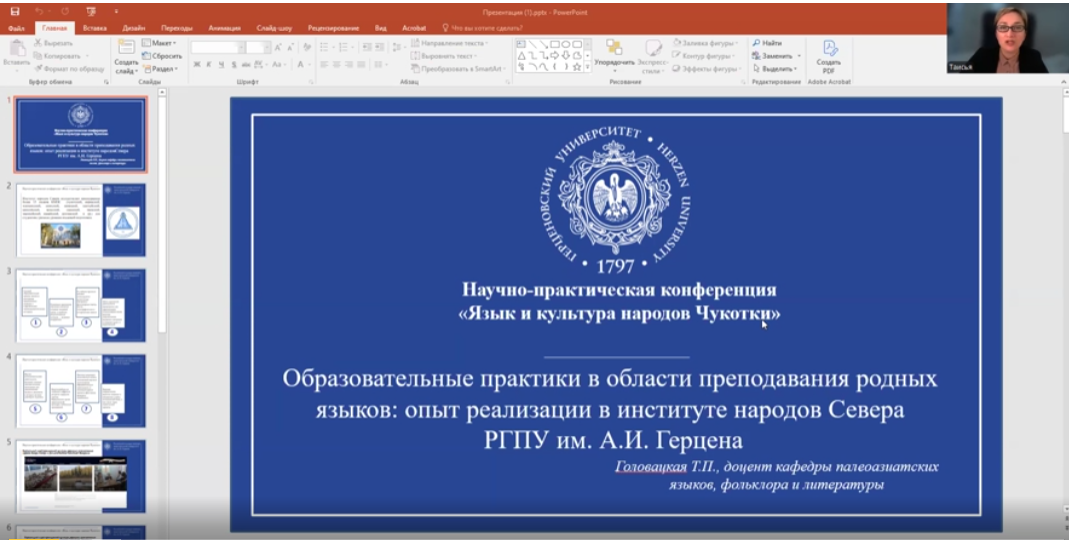Open the Файл menu
1069x540 pixels.
coord(16,28)
